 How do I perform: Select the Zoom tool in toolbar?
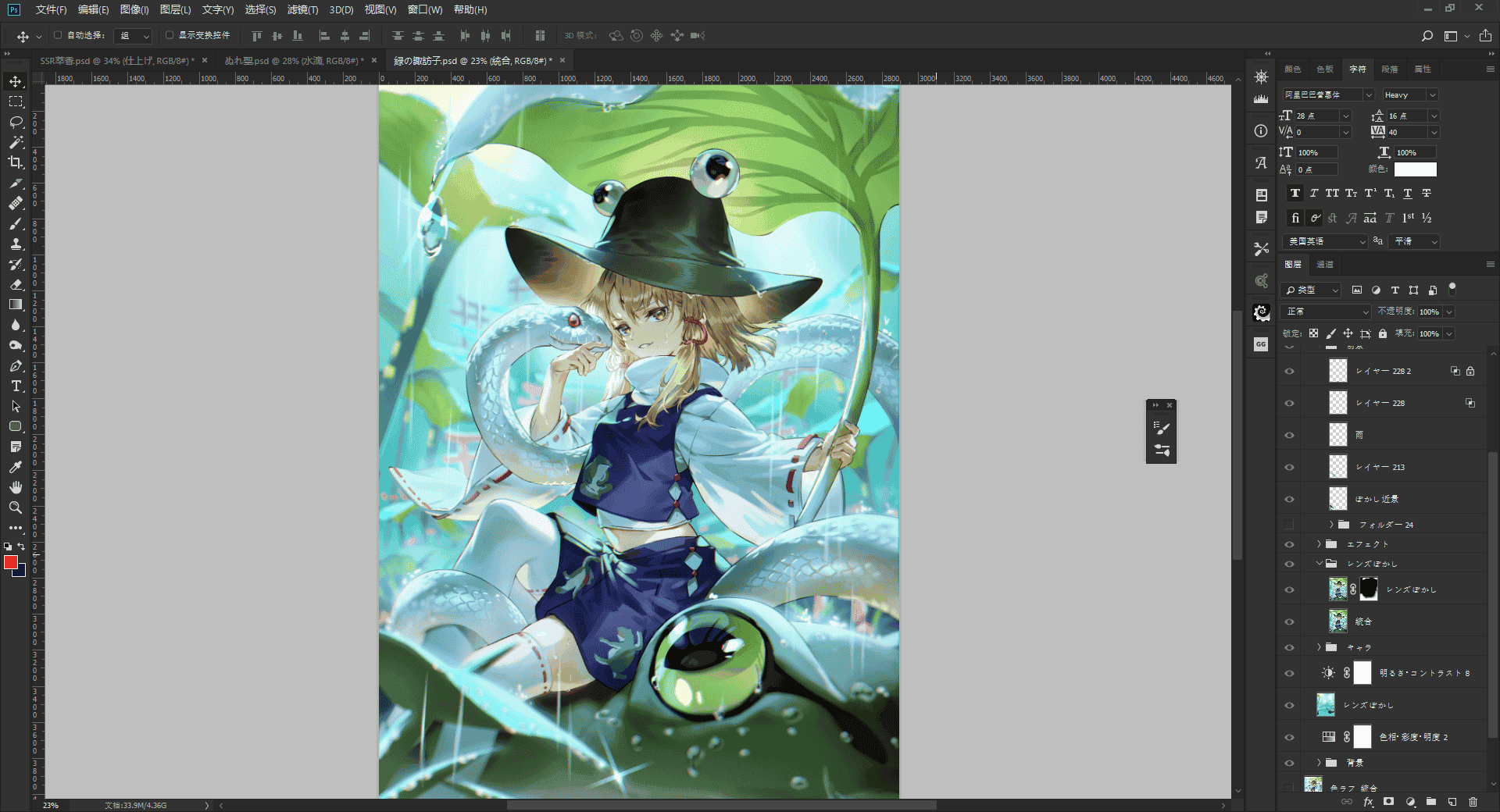point(16,507)
